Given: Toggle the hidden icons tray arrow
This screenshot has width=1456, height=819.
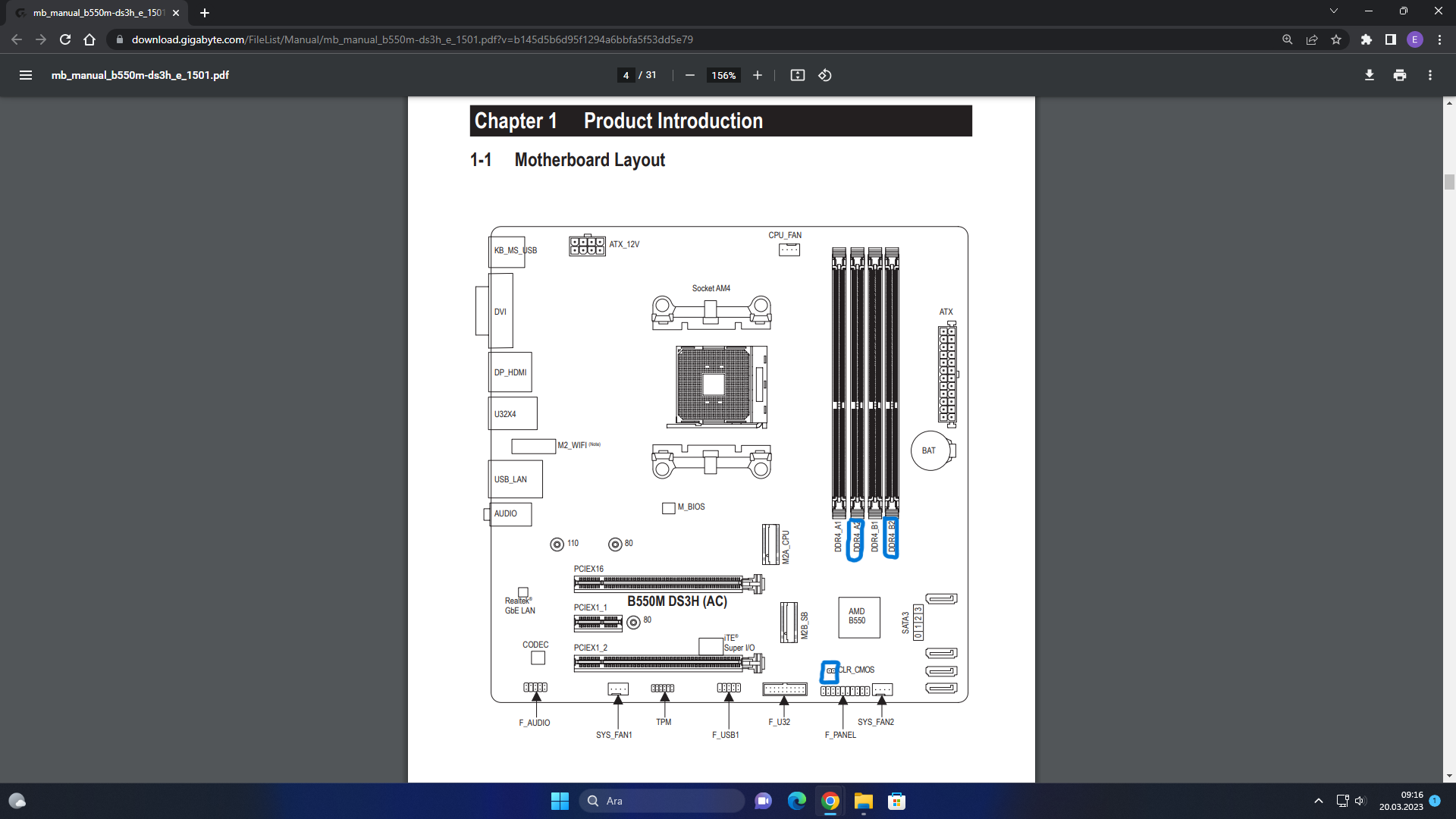Looking at the screenshot, I should pos(1318,800).
